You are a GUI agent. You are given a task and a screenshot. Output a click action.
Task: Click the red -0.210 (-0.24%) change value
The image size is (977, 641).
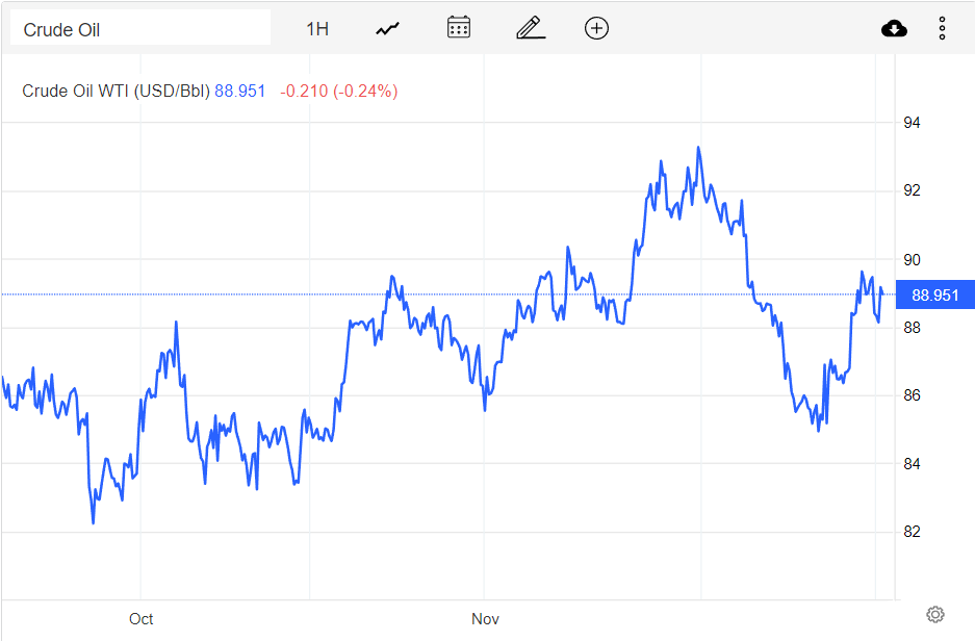[339, 91]
